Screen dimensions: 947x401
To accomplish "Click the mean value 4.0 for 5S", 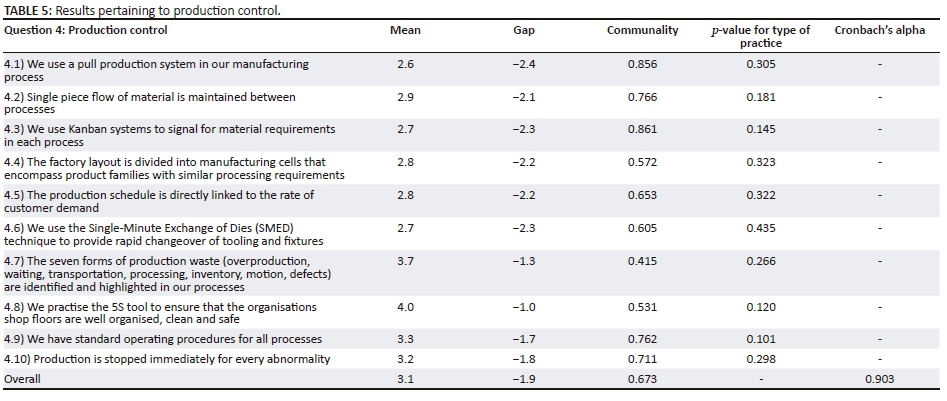I will coord(405,306).
